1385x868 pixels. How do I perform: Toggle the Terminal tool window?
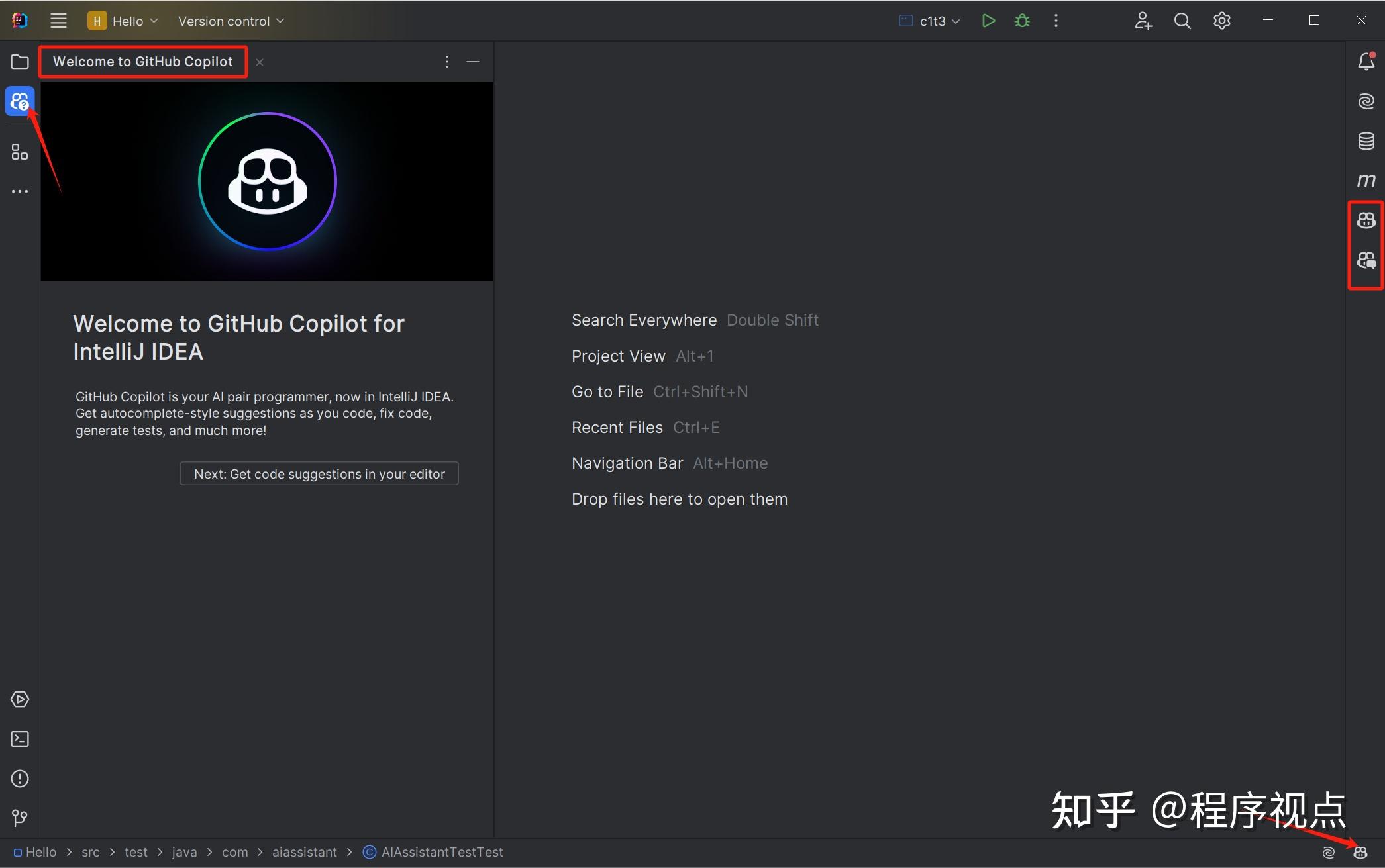[x=19, y=739]
